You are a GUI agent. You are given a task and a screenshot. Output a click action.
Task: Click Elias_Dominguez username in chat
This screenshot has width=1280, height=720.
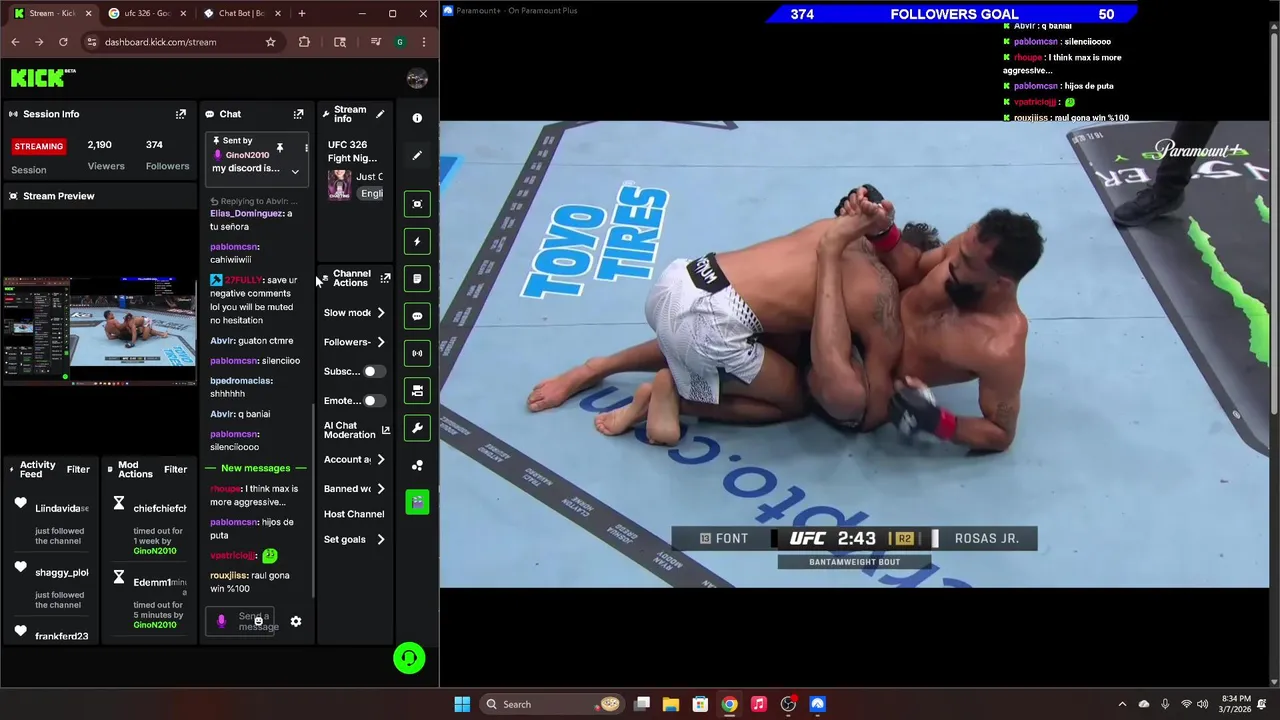(x=248, y=213)
